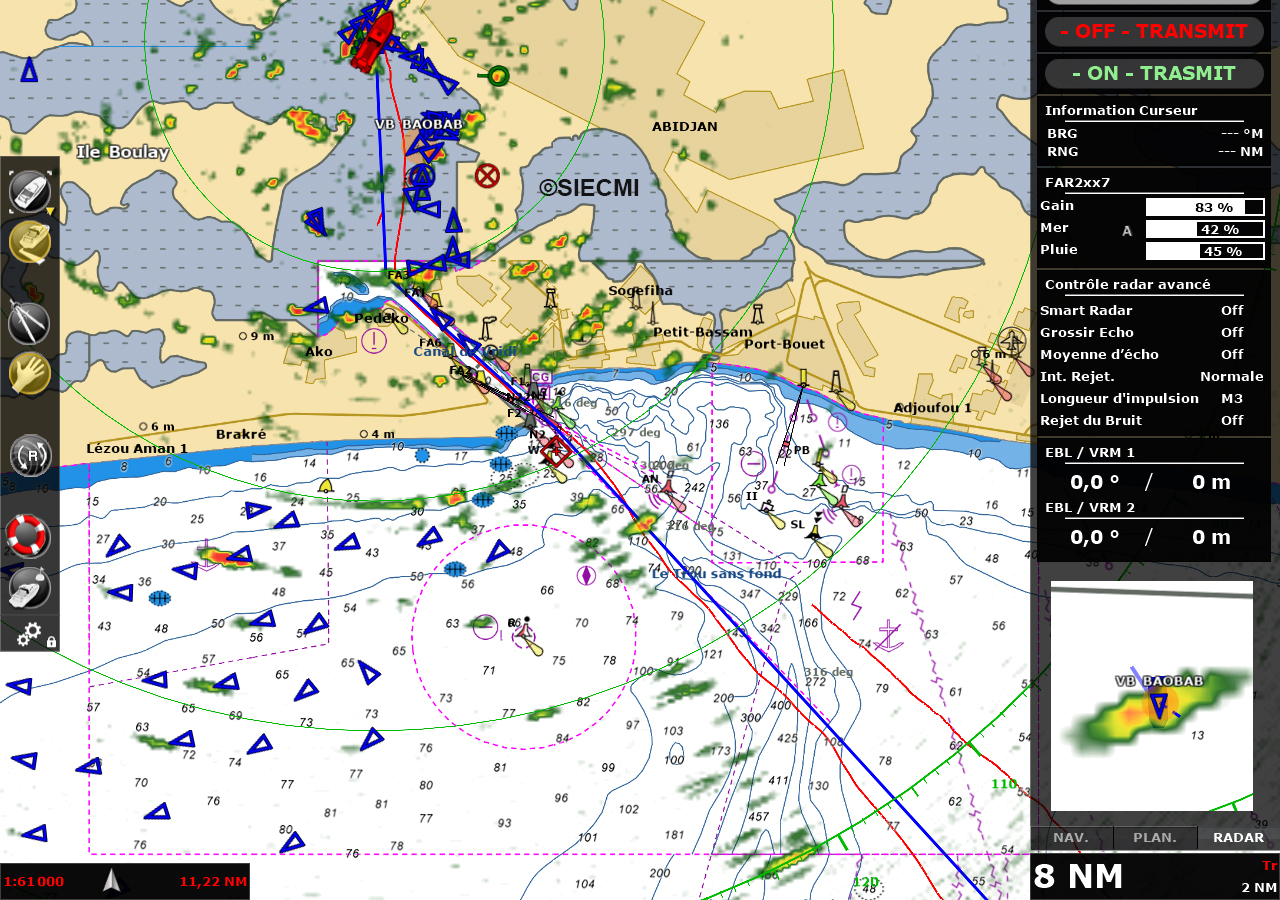
Task: Select the divider compass measuring tool
Action: 29,320
